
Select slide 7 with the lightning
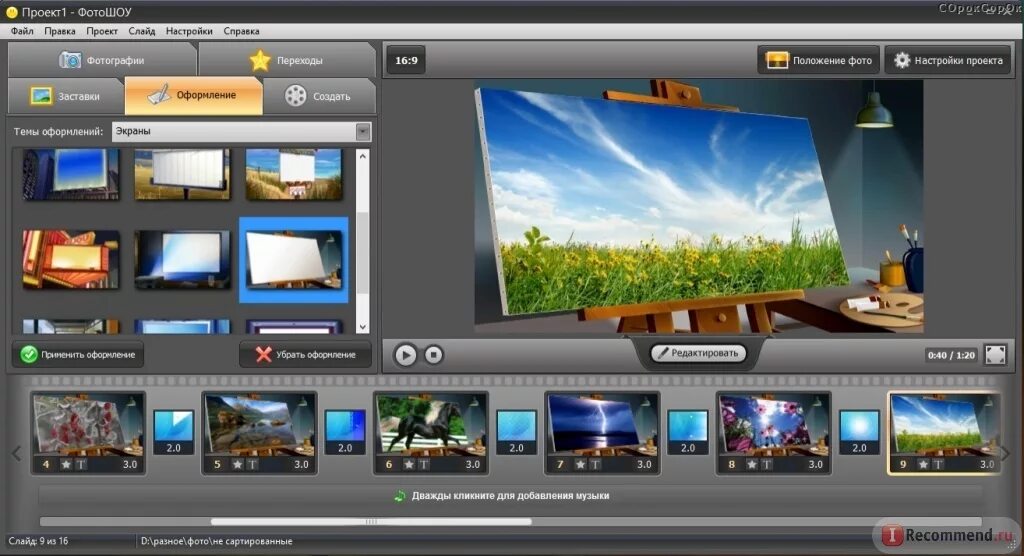point(602,433)
